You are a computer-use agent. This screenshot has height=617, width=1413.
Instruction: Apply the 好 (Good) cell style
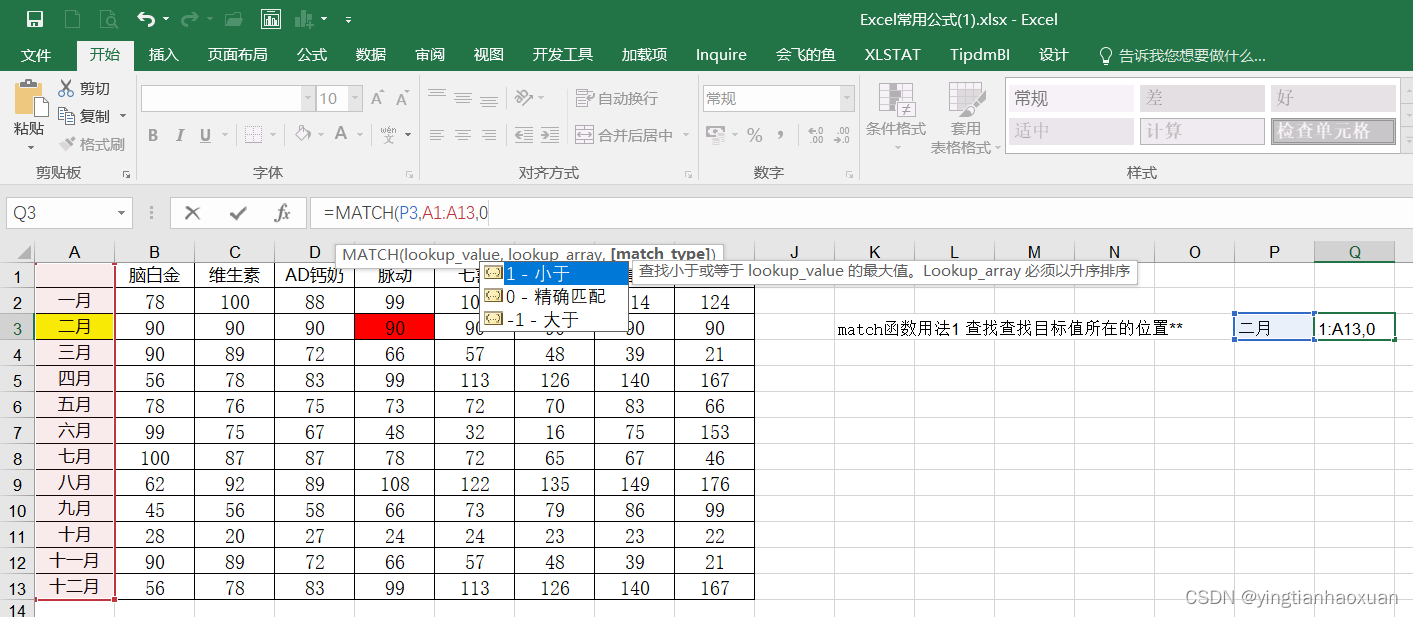1333,98
